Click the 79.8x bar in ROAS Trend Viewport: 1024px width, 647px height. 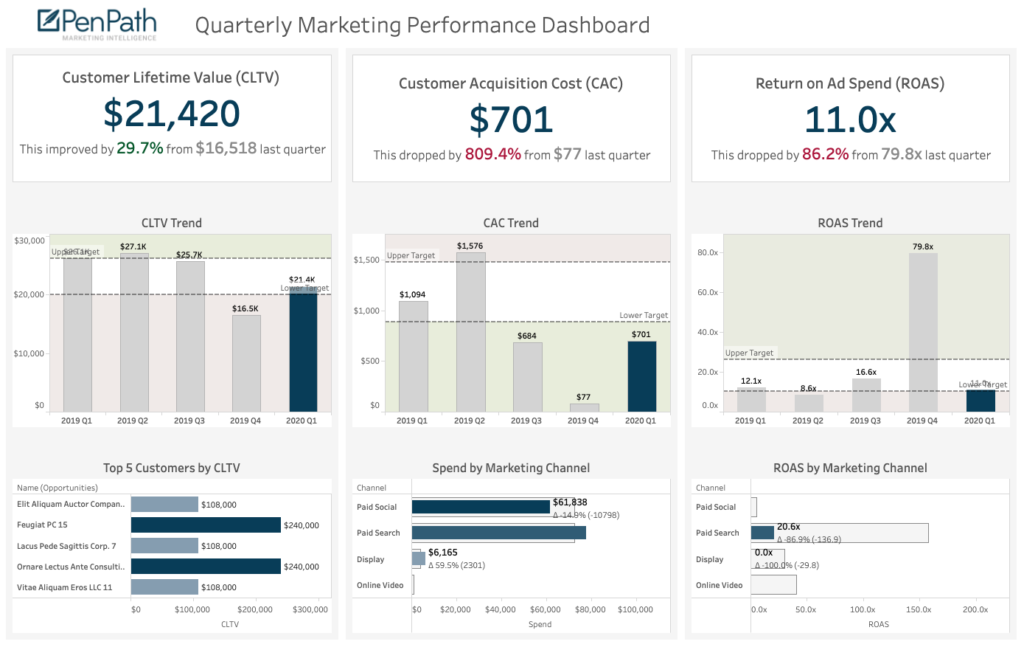point(925,330)
